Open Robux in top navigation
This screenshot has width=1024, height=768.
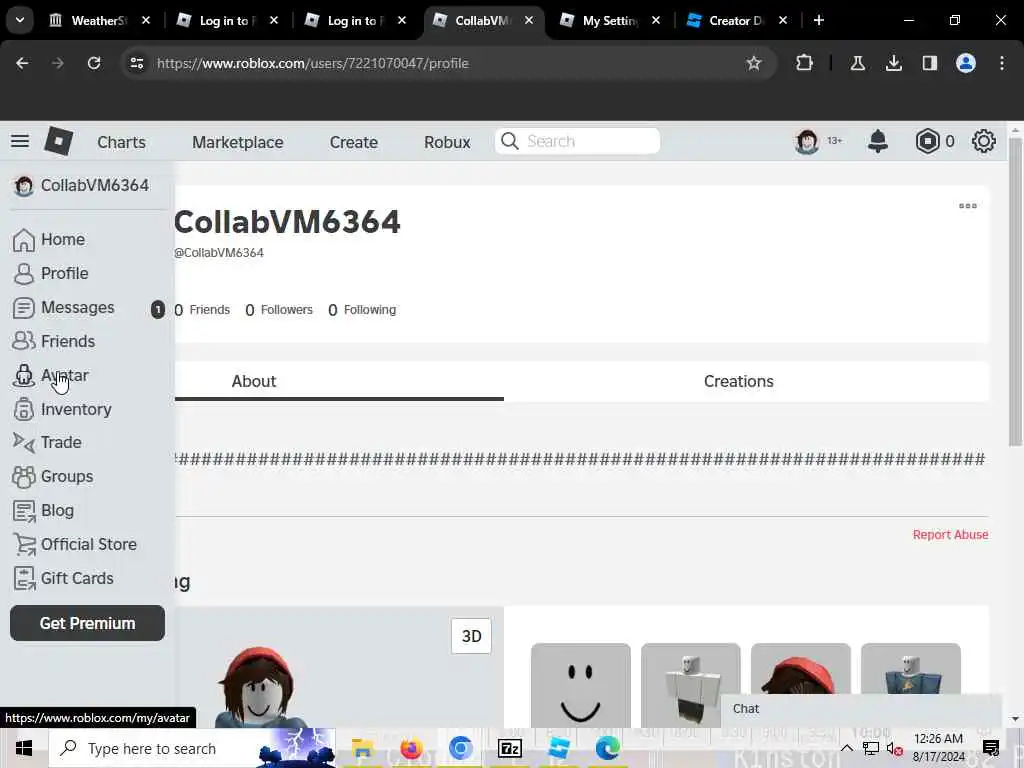447,142
